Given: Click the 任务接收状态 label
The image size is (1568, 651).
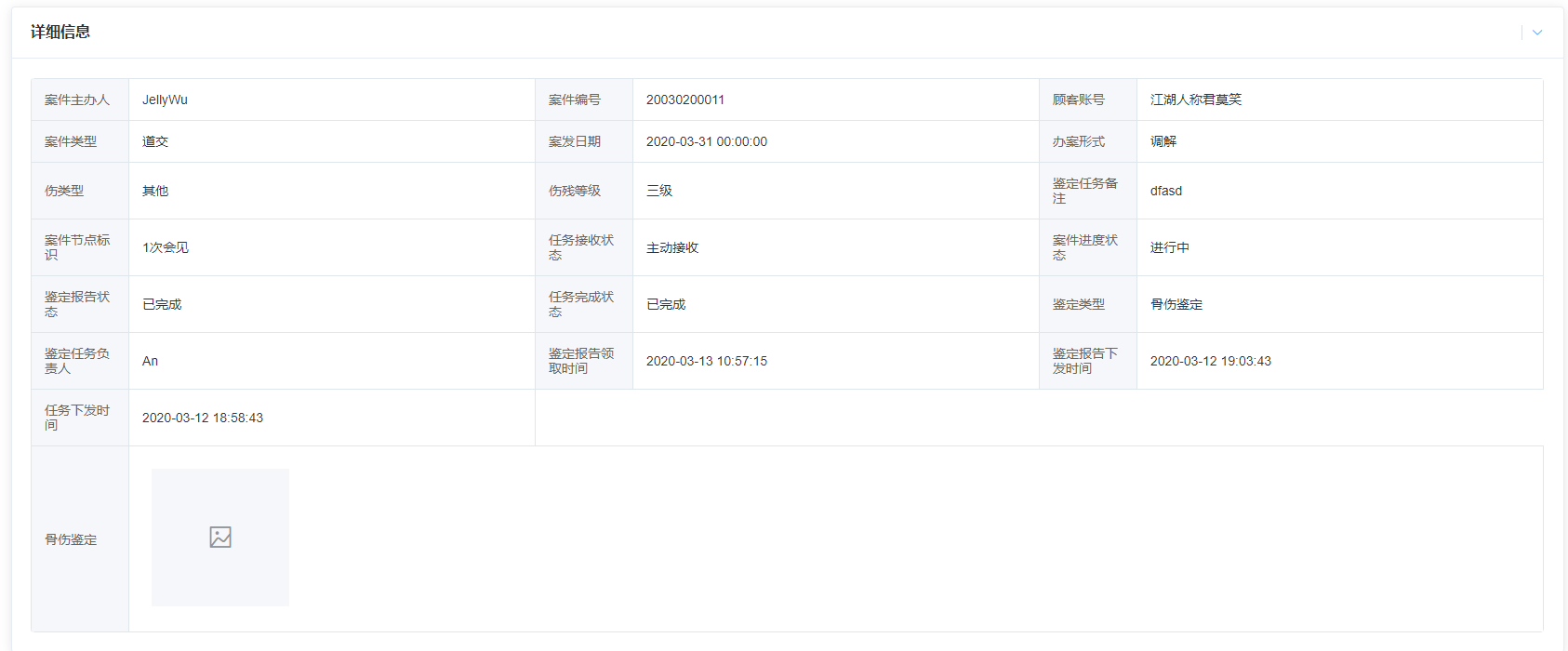Looking at the screenshot, I should click(581, 247).
